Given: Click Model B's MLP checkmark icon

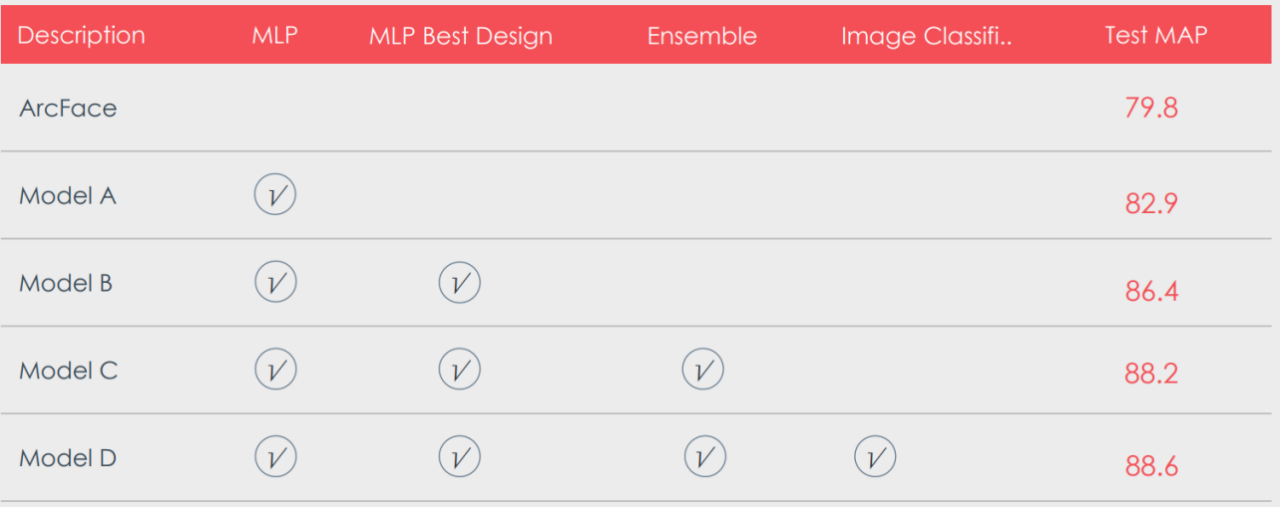Looking at the screenshot, I should pos(275,283).
